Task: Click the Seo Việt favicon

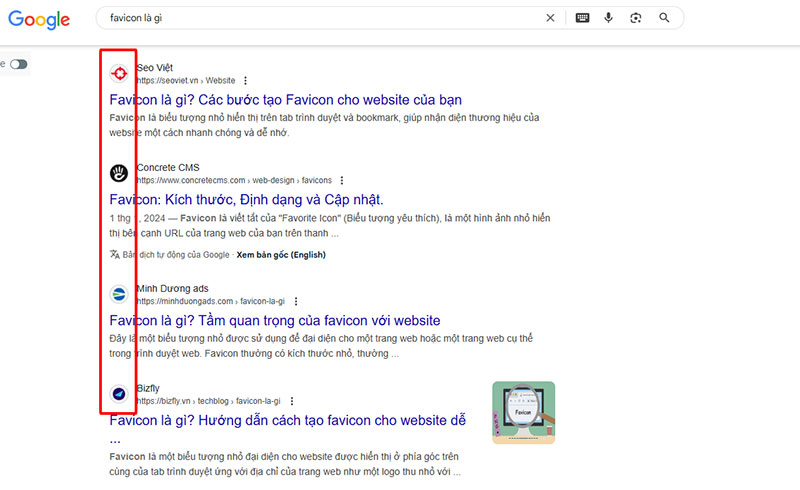Action: (119, 74)
